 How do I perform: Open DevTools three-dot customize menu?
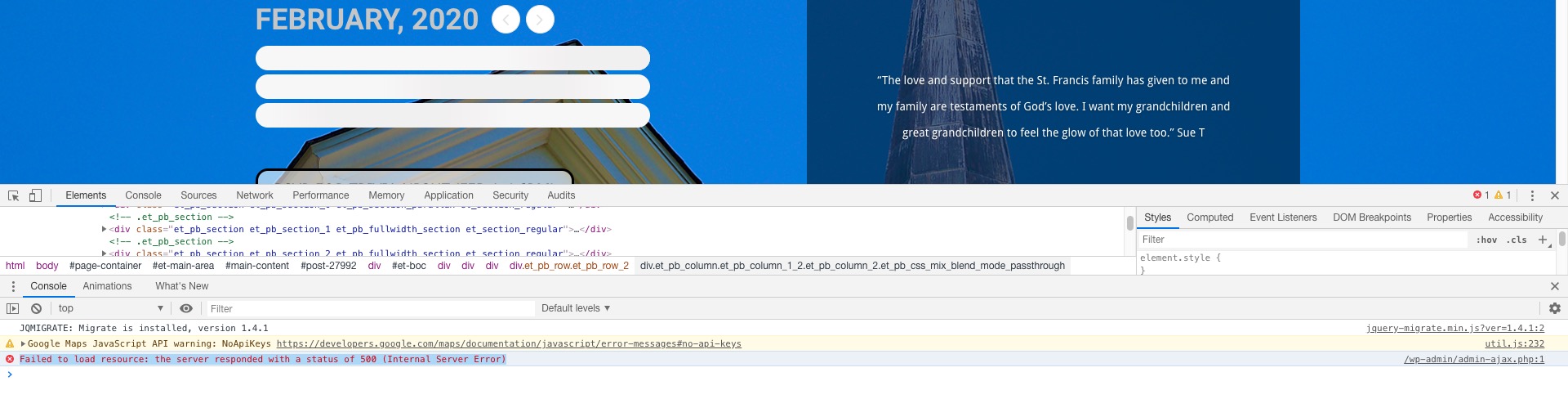pos(1532,195)
